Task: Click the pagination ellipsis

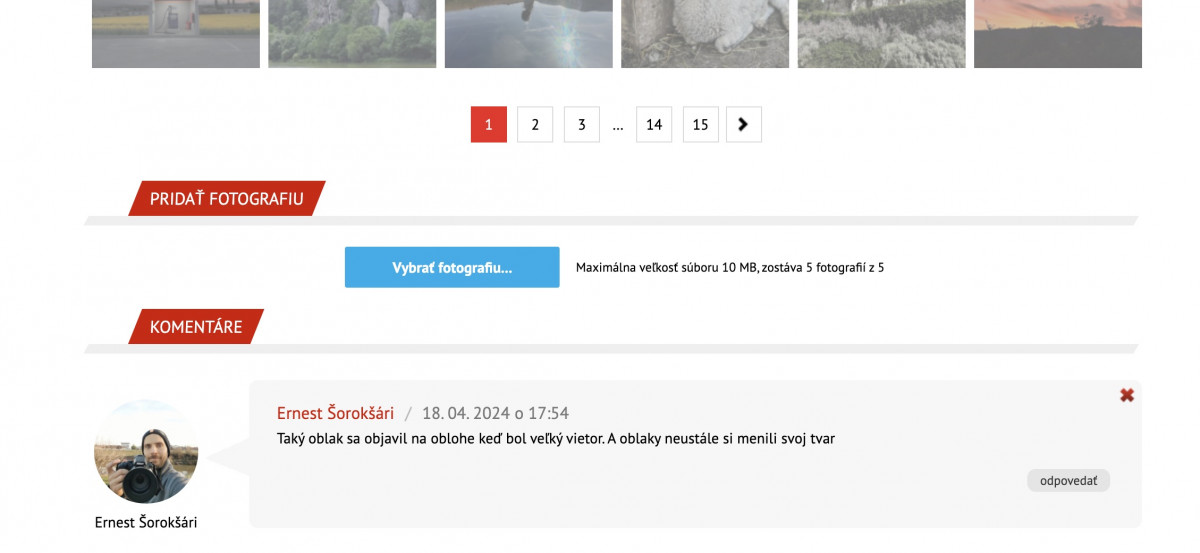Action: (618, 126)
